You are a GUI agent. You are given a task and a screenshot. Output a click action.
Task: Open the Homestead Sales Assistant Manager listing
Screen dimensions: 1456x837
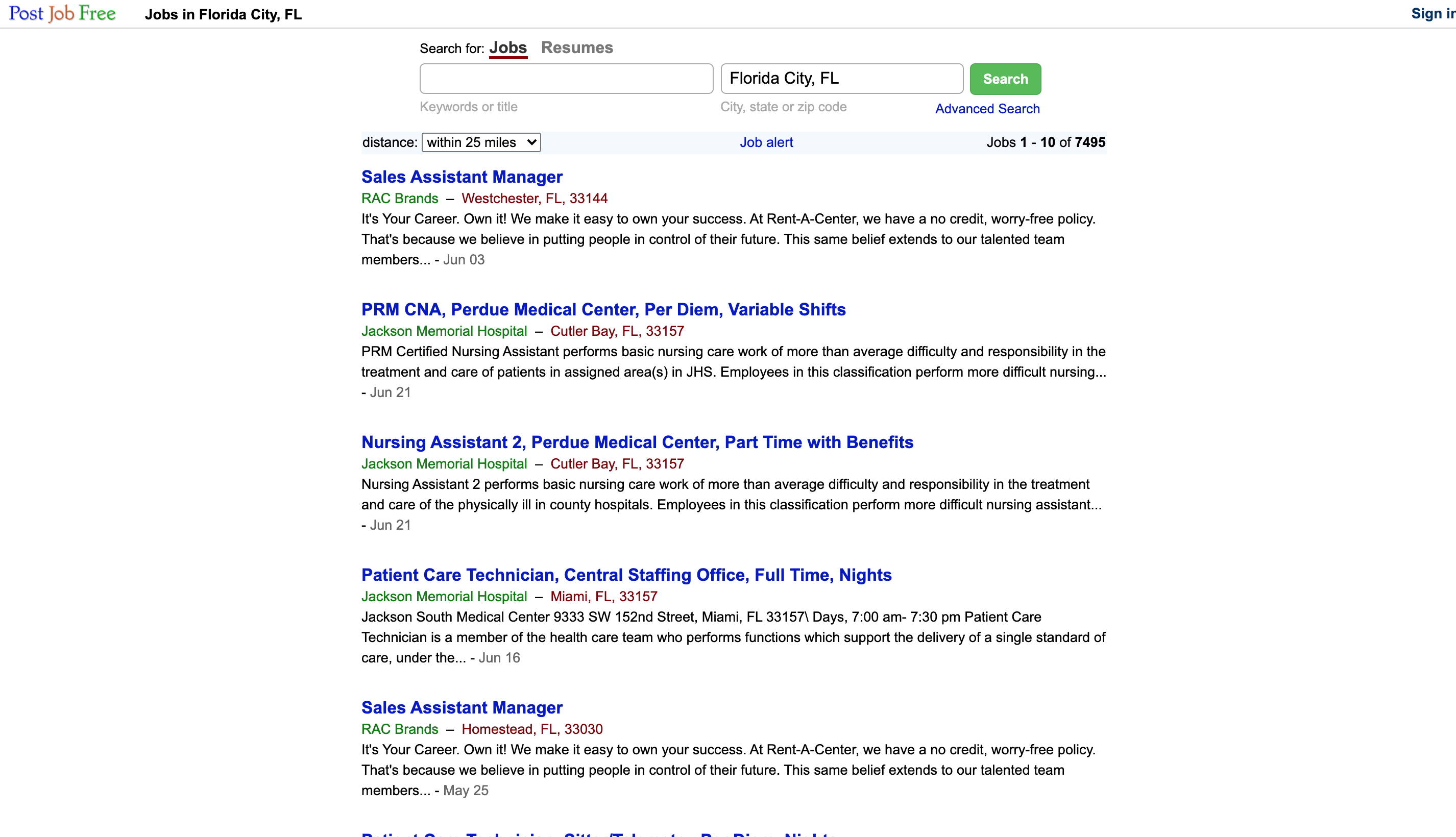pos(461,708)
